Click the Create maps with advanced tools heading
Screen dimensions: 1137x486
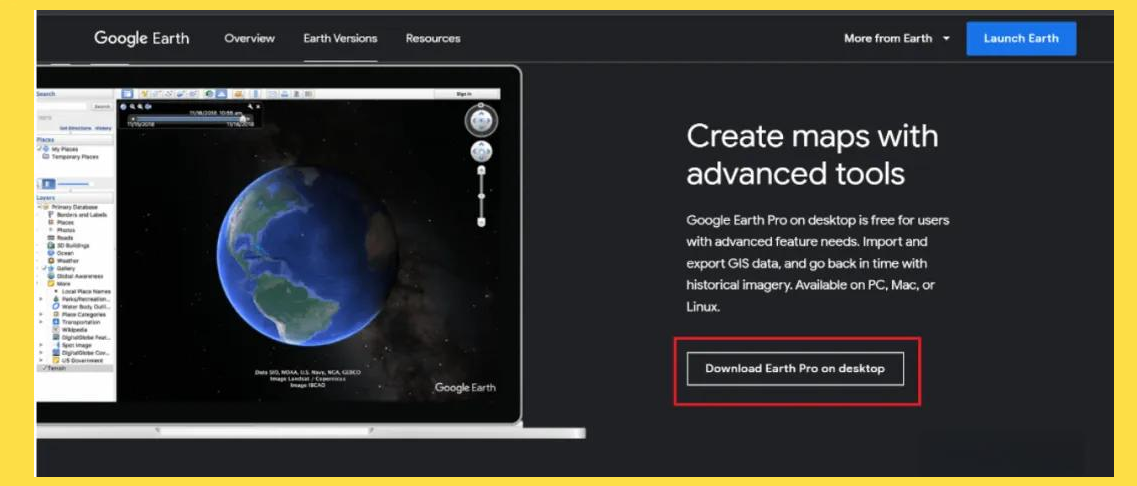tap(812, 155)
